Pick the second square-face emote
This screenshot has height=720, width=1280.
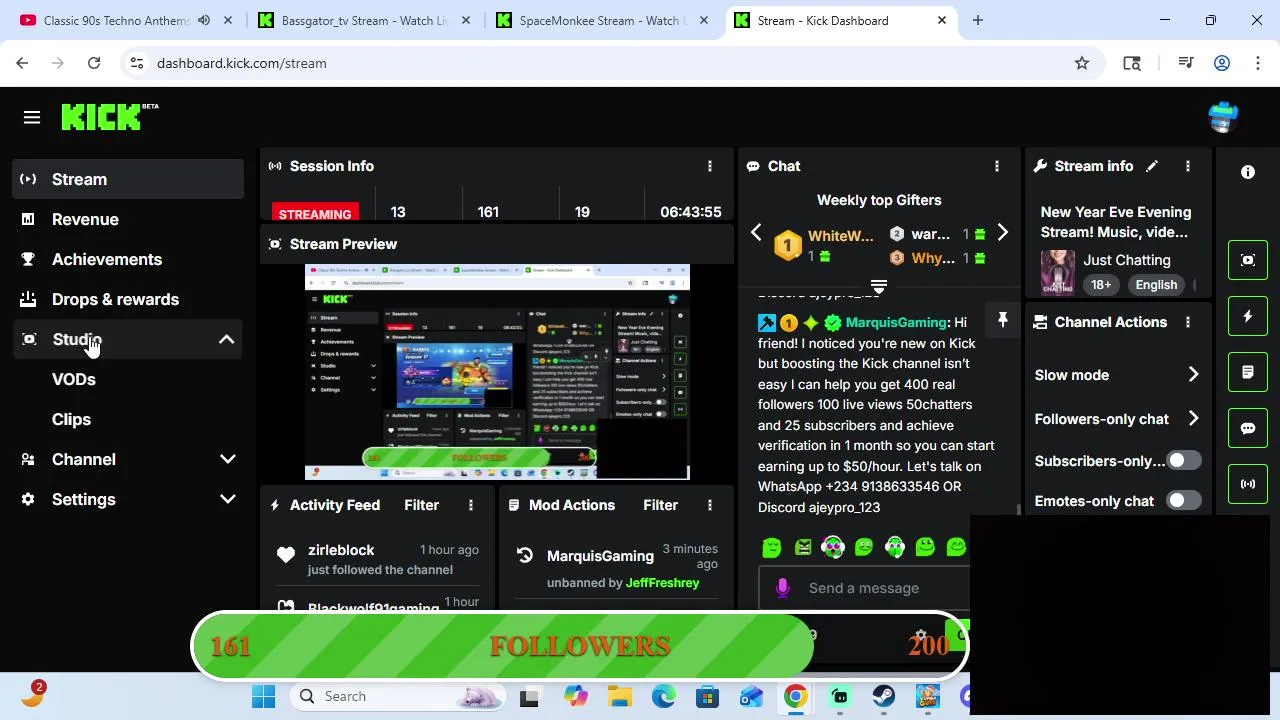[802, 547]
